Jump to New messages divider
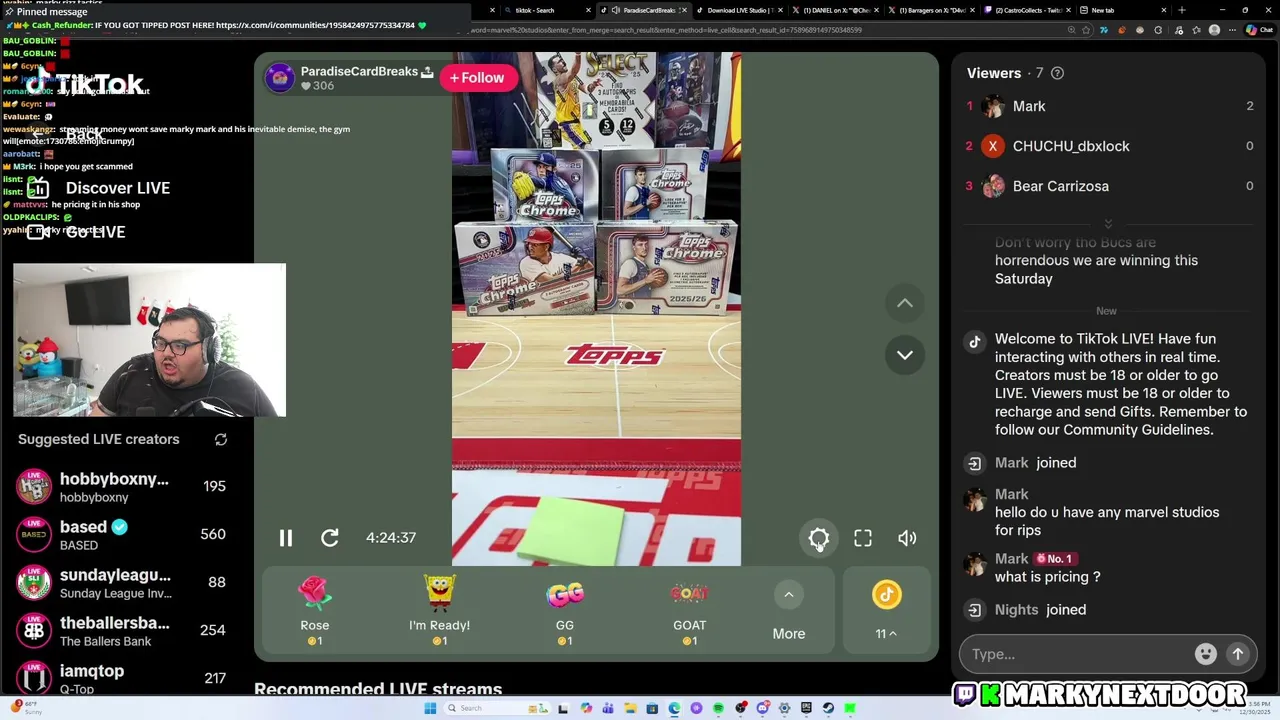 (x=1106, y=311)
